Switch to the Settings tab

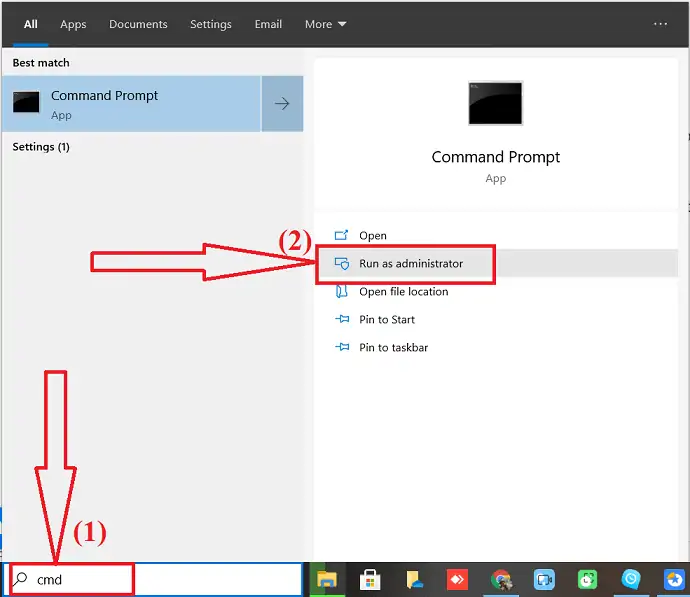(210, 24)
